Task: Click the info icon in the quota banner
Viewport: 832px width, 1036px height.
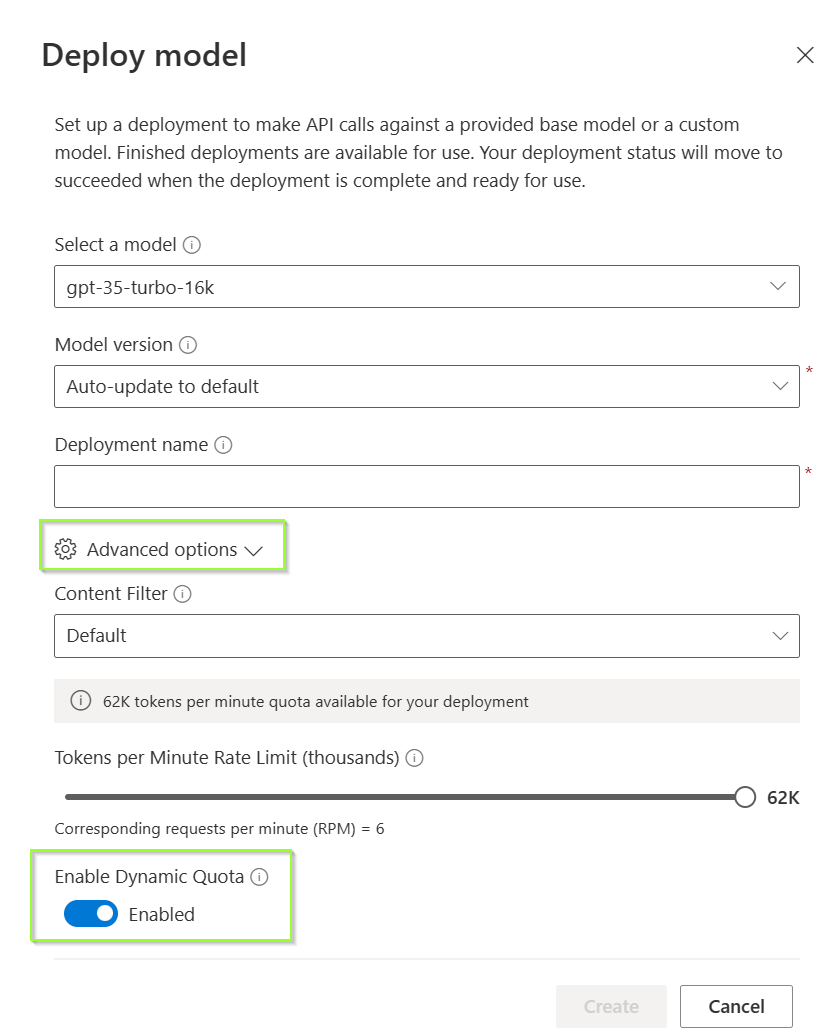Action: click(80, 701)
